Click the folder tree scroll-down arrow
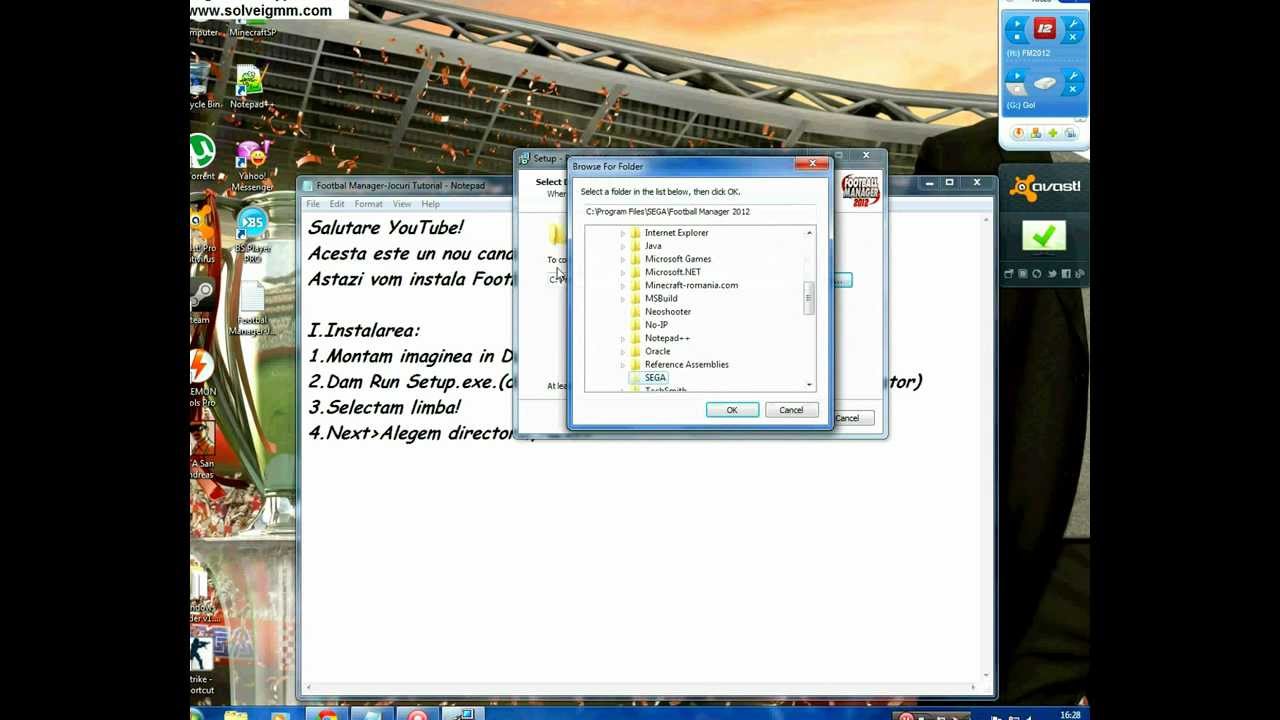 coord(809,385)
